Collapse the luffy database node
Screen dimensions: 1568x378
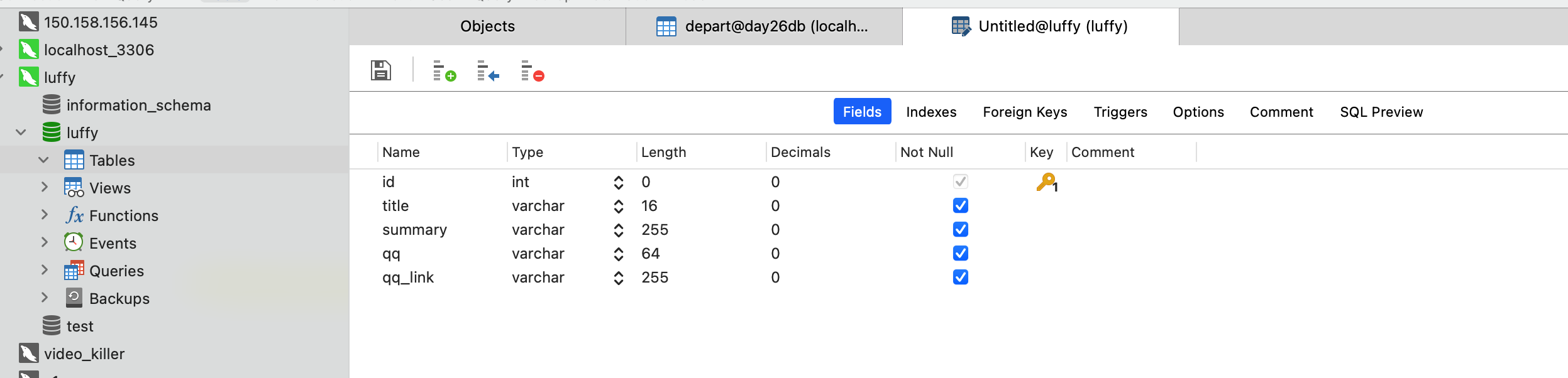point(21,132)
